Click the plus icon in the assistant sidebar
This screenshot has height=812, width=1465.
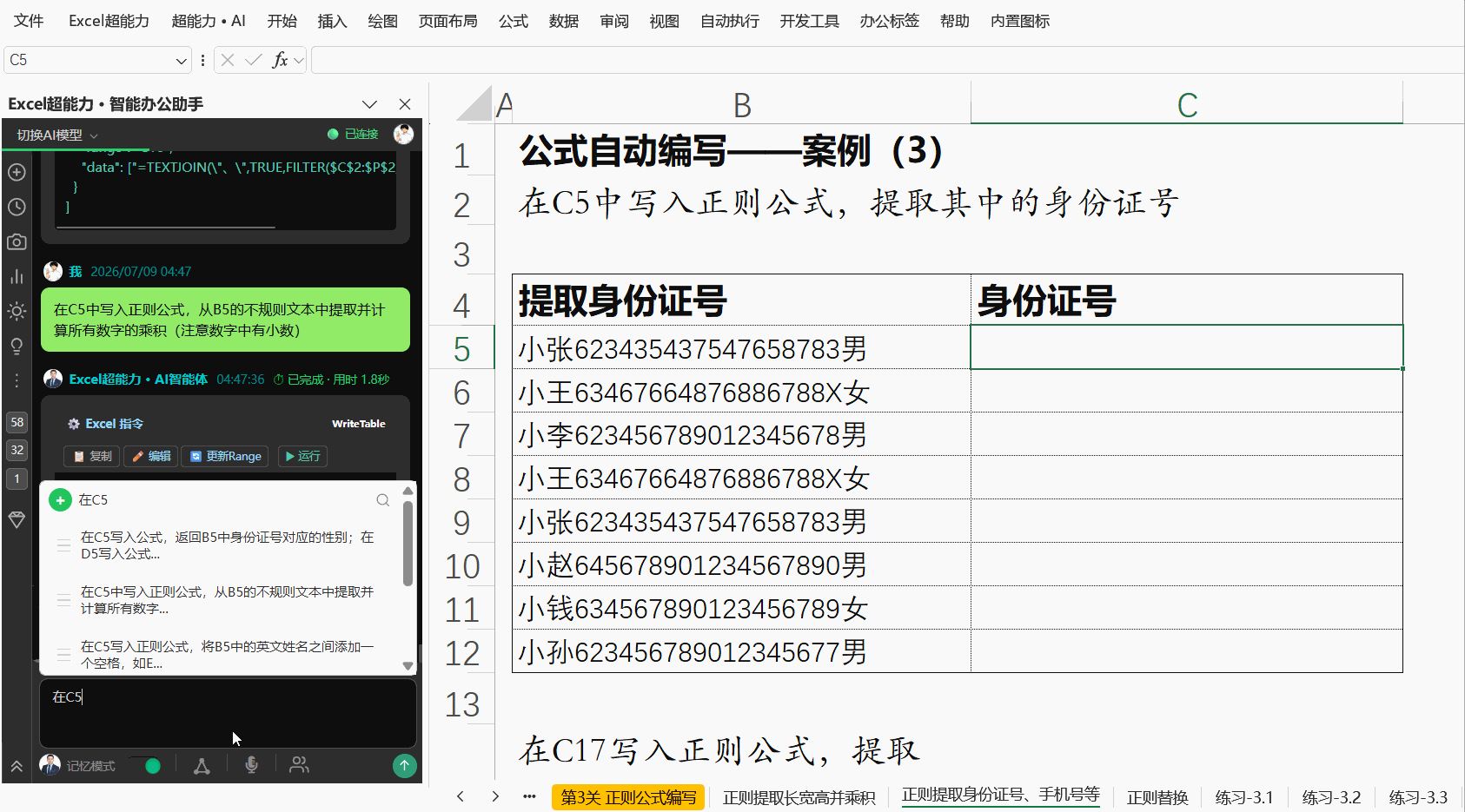click(x=17, y=172)
